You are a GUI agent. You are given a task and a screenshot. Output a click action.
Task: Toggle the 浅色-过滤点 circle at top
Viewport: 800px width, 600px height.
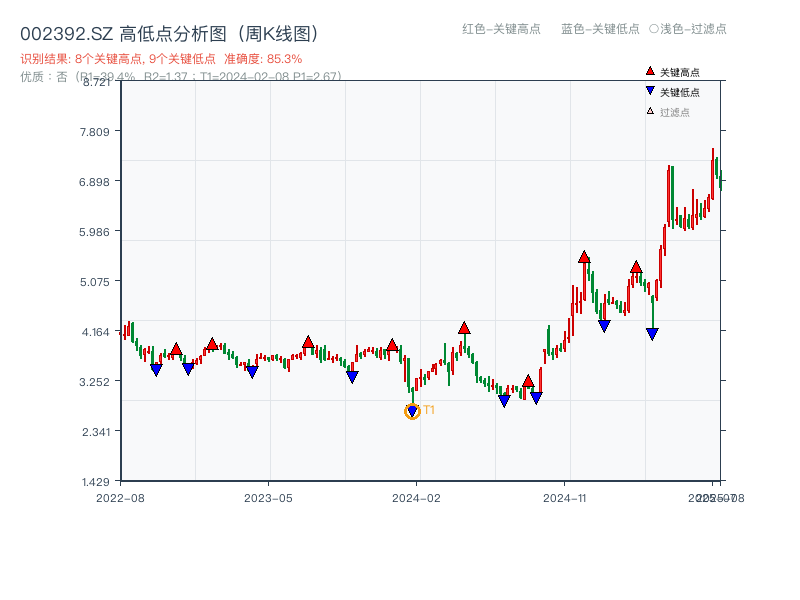click(654, 29)
